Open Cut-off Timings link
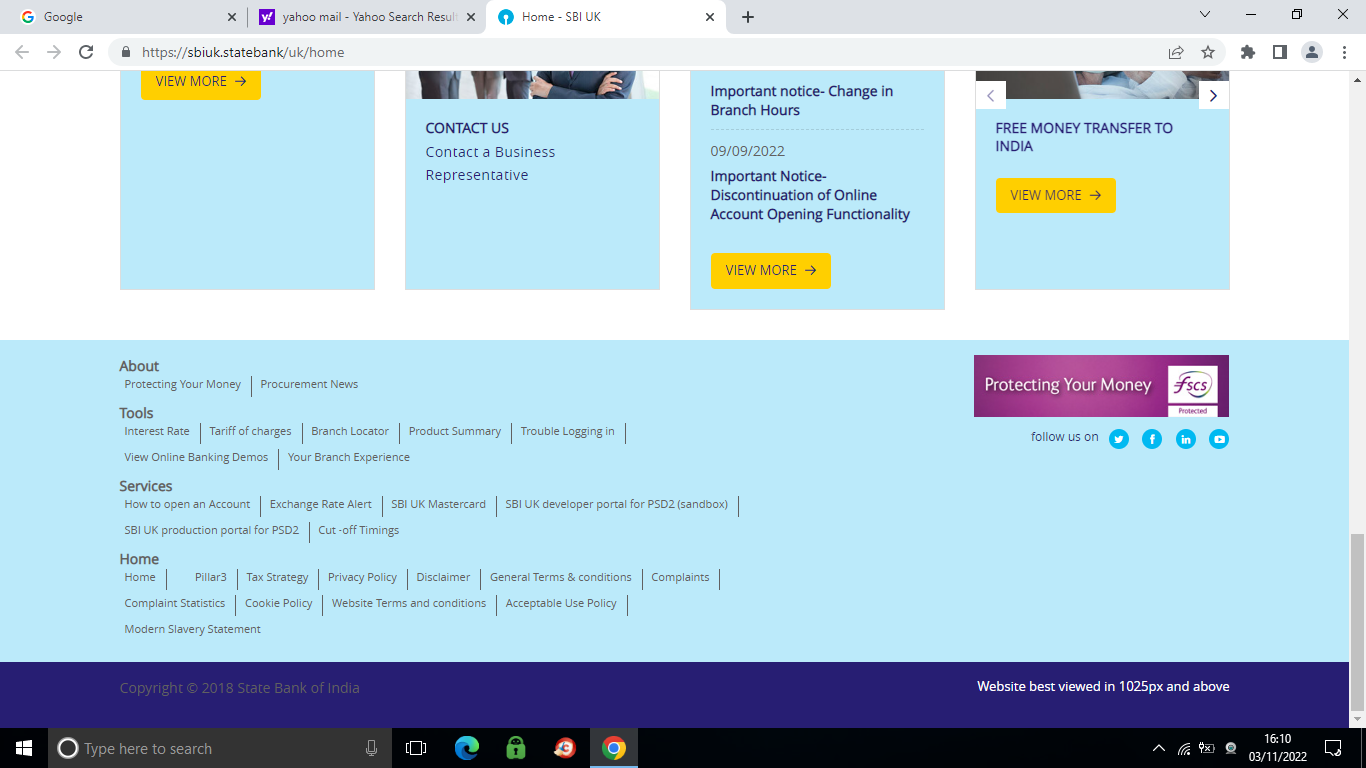1366x768 pixels. click(358, 530)
